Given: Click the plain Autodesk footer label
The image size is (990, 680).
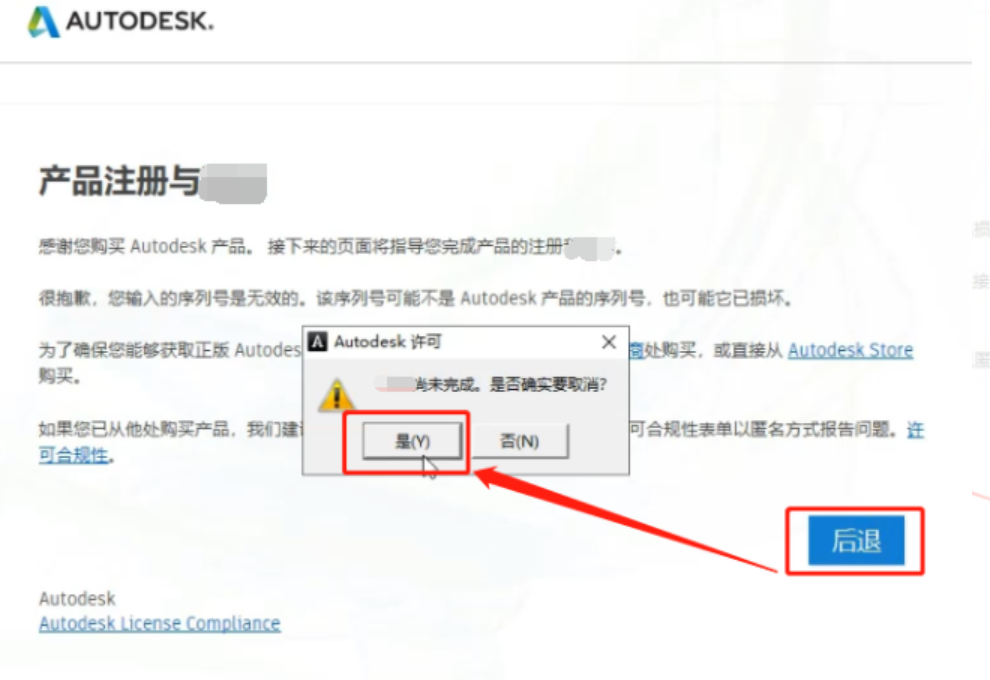Looking at the screenshot, I should (77, 599).
